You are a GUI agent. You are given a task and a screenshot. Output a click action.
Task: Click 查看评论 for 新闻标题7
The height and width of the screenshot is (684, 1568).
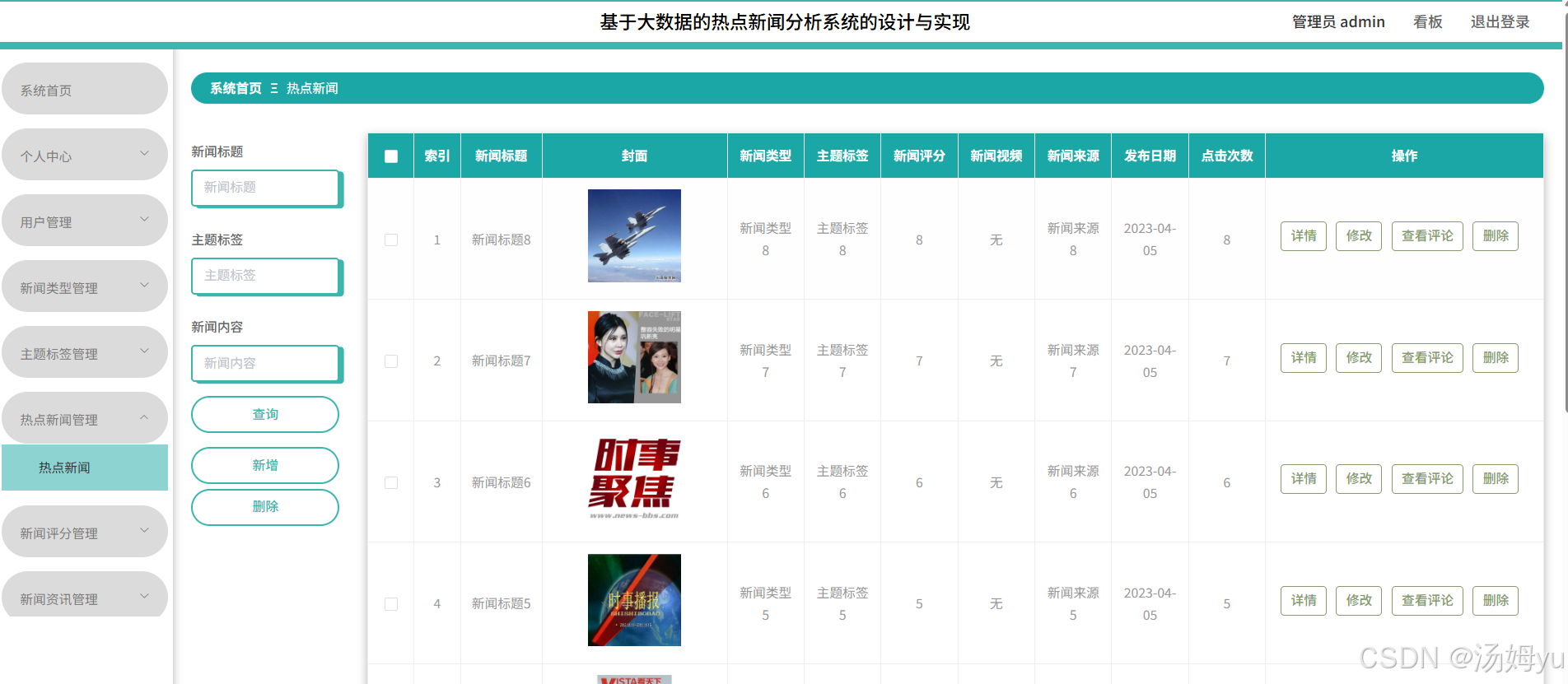click(x=1427, y=358)
